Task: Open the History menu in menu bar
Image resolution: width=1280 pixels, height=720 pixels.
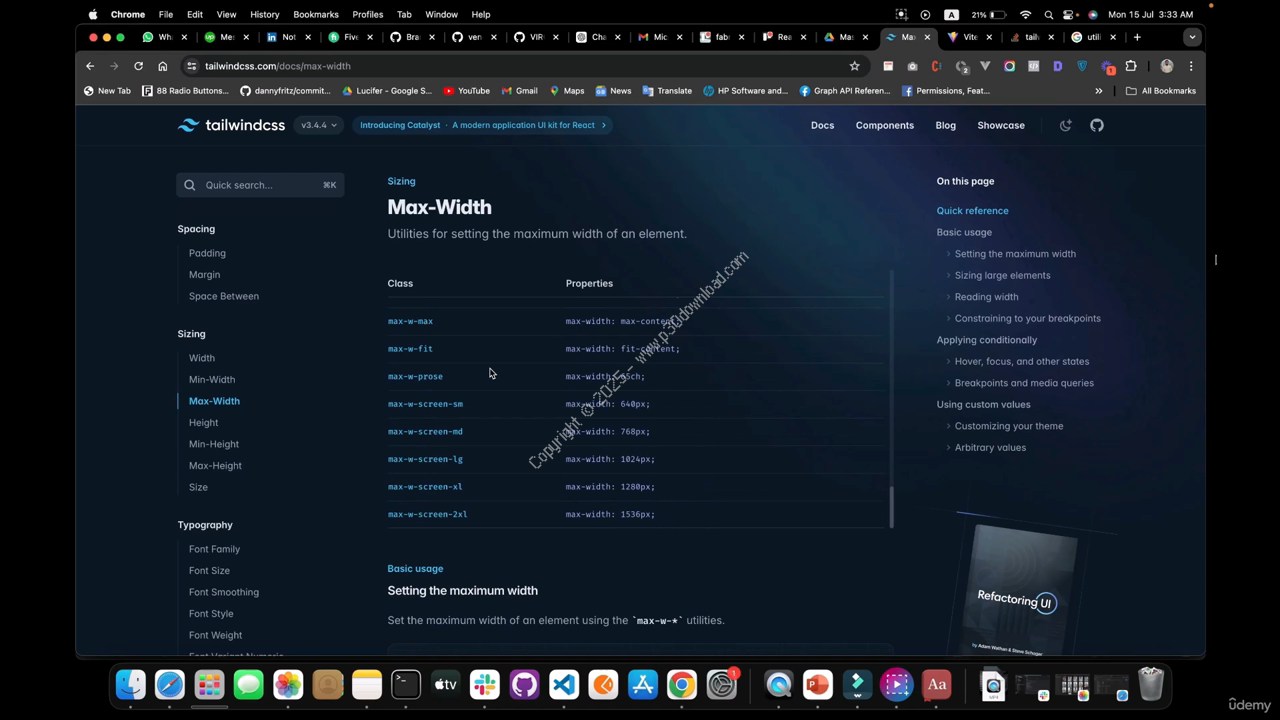Action: click(264, 14)
